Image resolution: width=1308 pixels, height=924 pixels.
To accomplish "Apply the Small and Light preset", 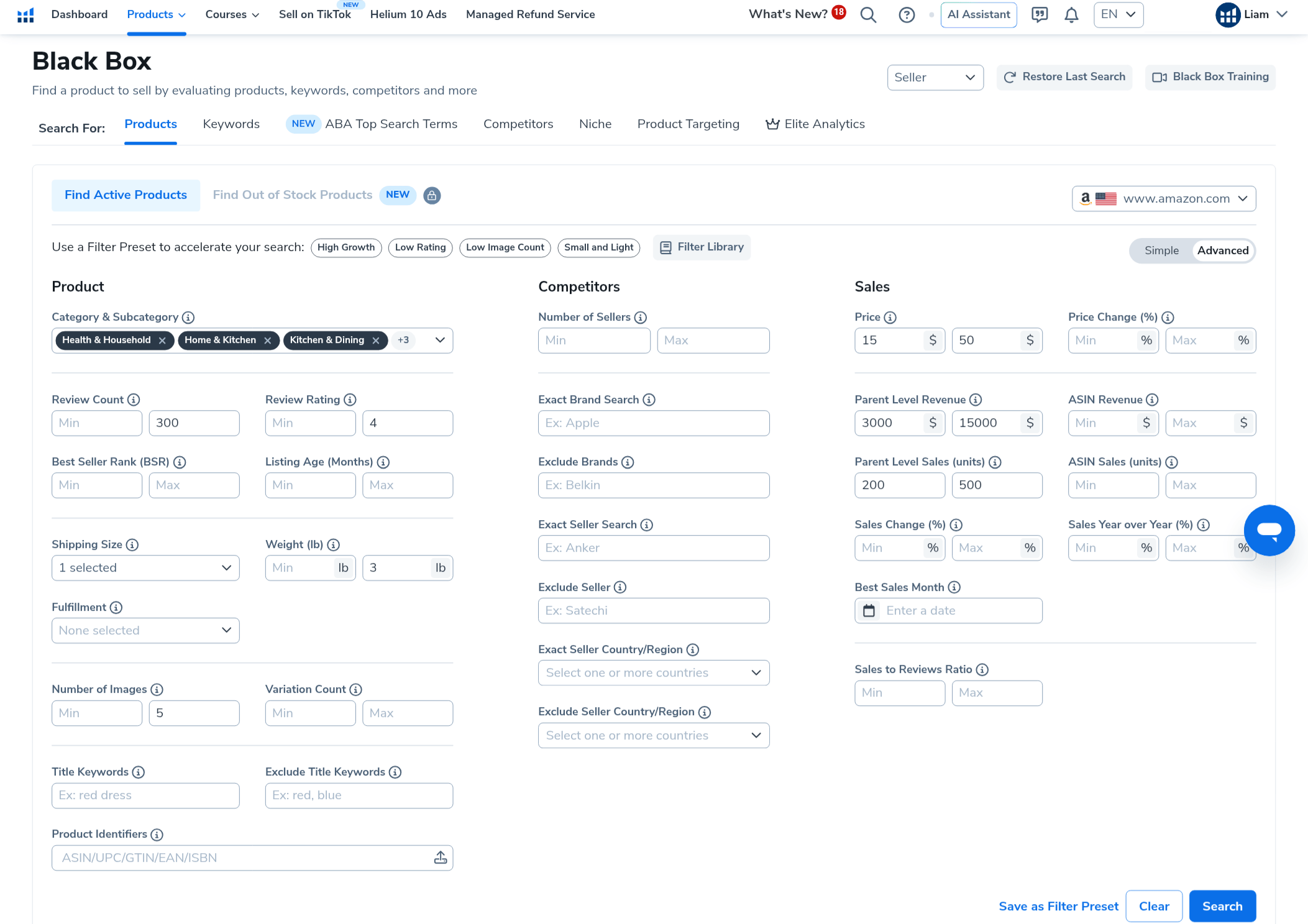I will pos(599,247).
